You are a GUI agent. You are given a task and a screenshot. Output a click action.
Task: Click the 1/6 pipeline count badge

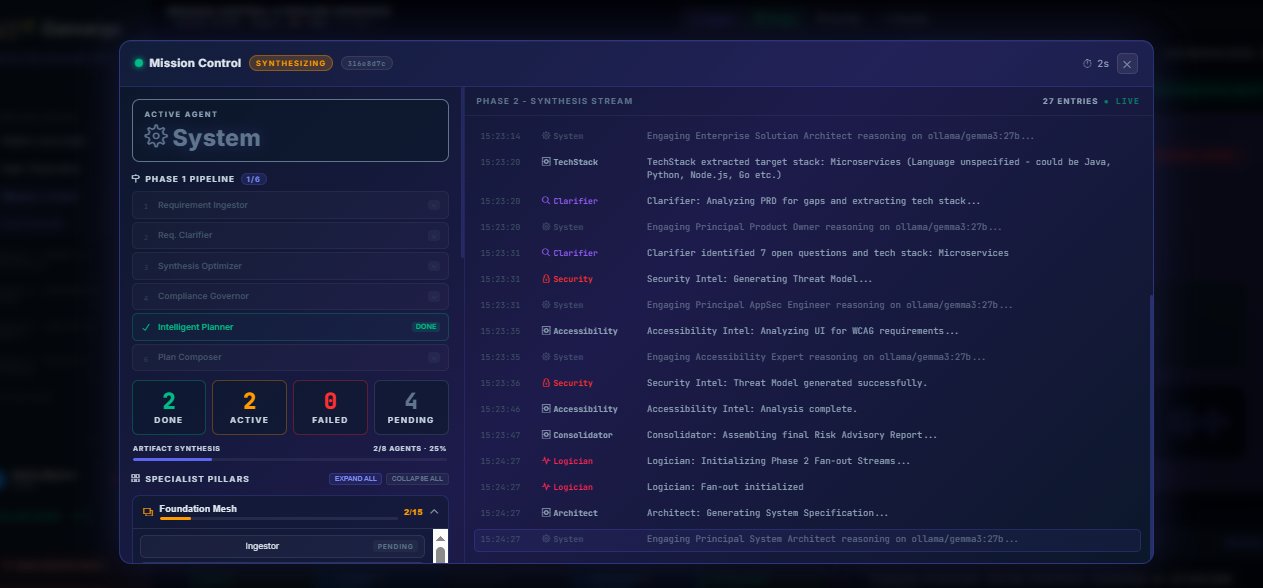254,179
